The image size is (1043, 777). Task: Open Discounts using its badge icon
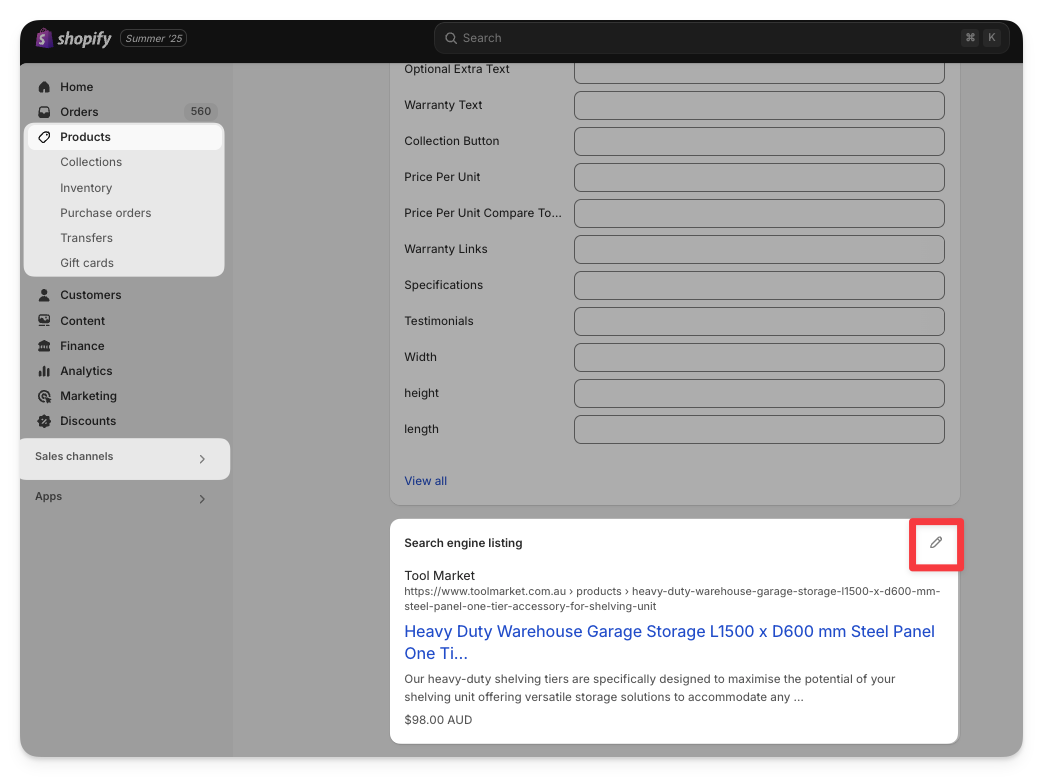pos(44,421)
